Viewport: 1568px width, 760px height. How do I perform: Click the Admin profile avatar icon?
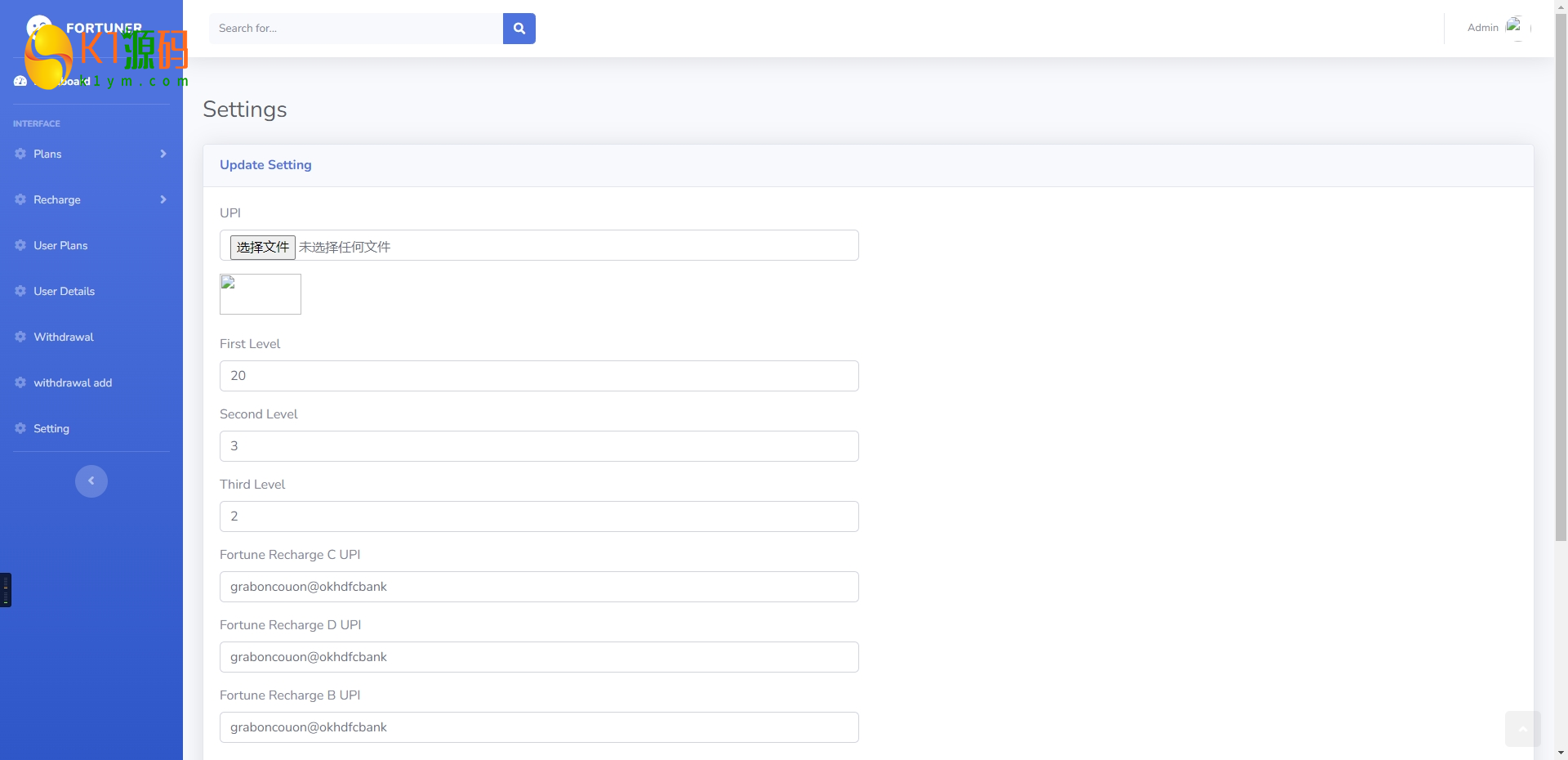click(x=1513, y=26)
